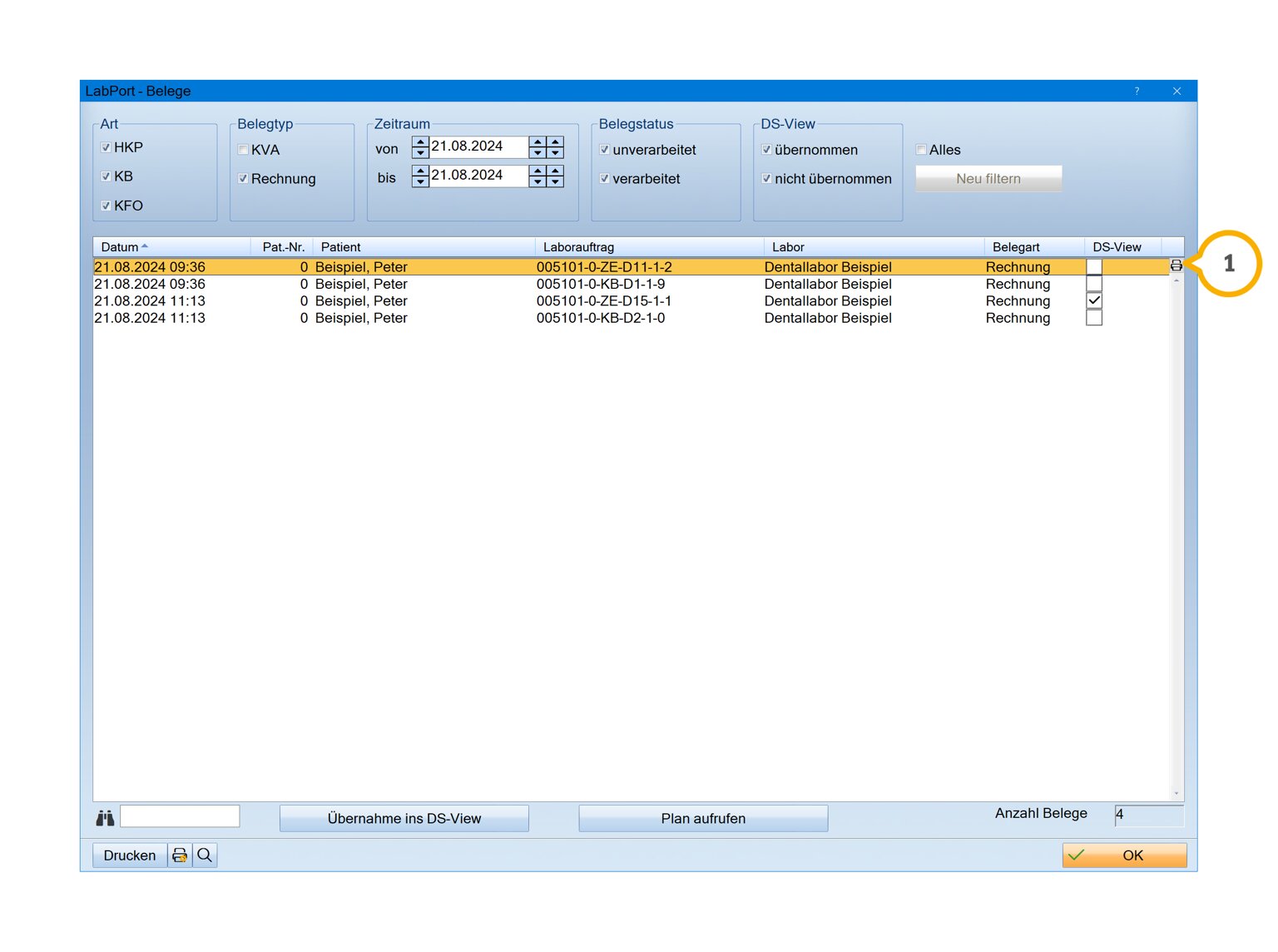This screenshot has width=1278, height=952.
Task: Uncheck DS-View box for 005101-0-ZE-D15-1-1
Action: coord(1094,300)
